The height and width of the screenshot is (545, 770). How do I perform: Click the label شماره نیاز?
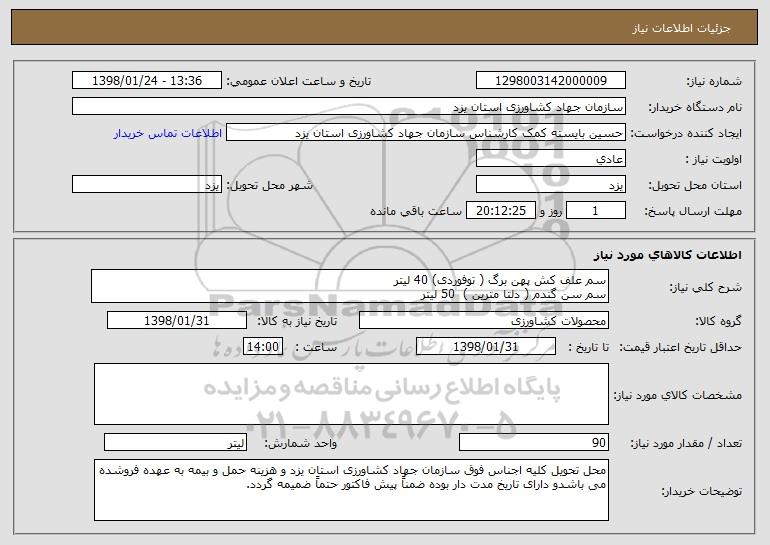tap(714, 82)
